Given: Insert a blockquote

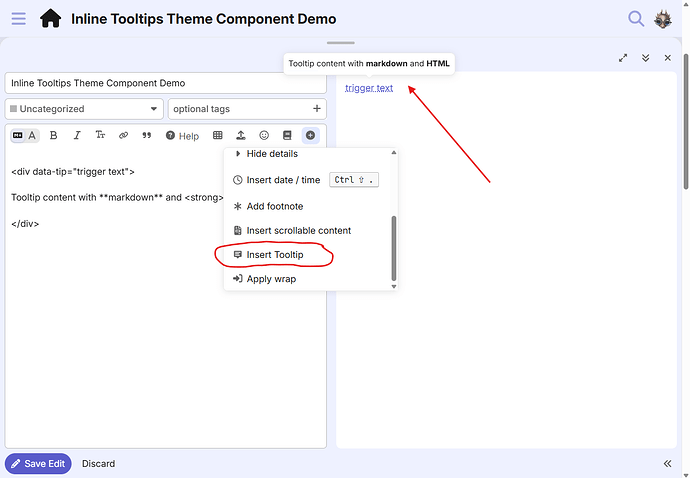Looking at the screenshot, I should (147, 136).
